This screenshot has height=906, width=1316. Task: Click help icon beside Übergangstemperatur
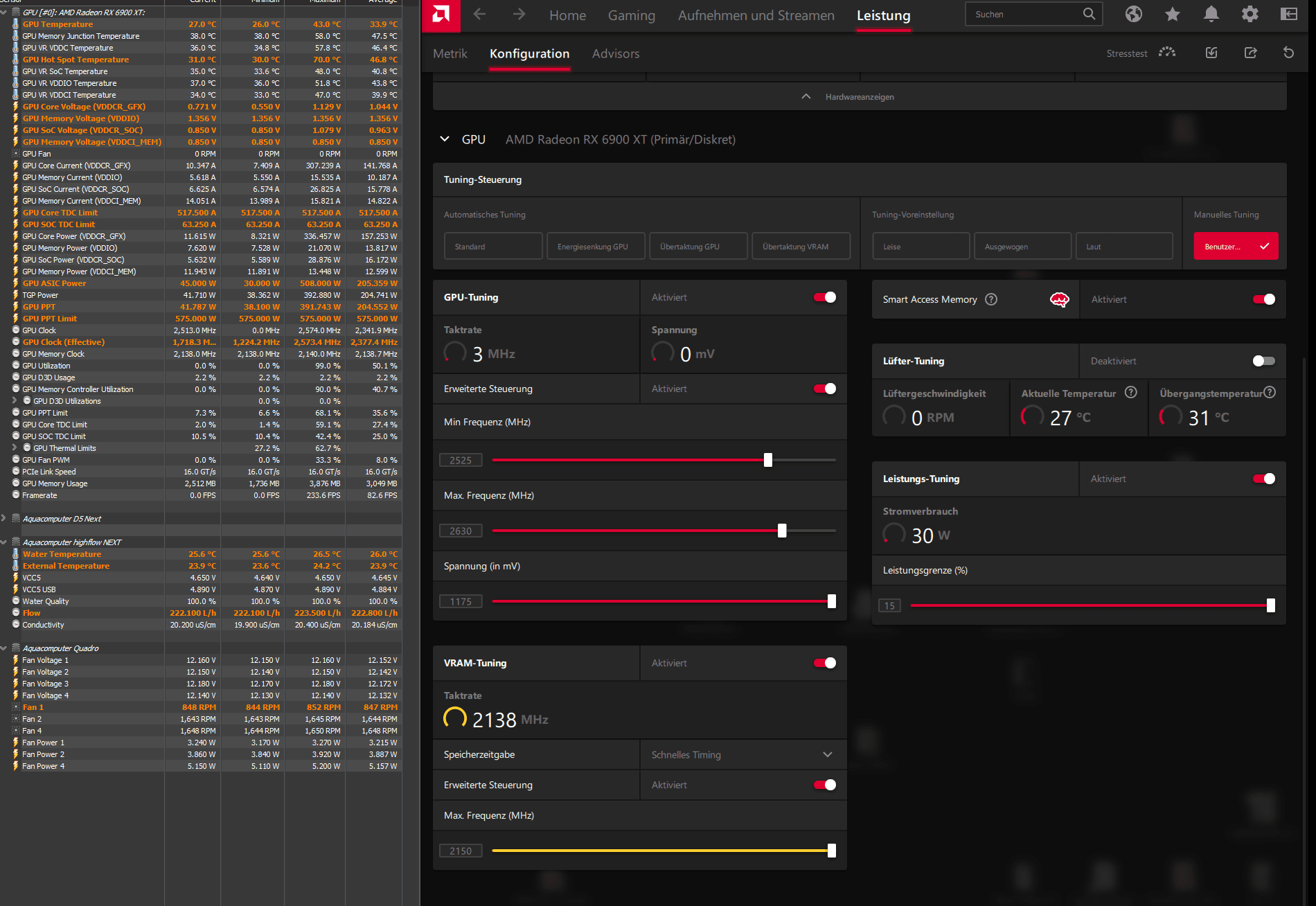(x=1270, y=393)
